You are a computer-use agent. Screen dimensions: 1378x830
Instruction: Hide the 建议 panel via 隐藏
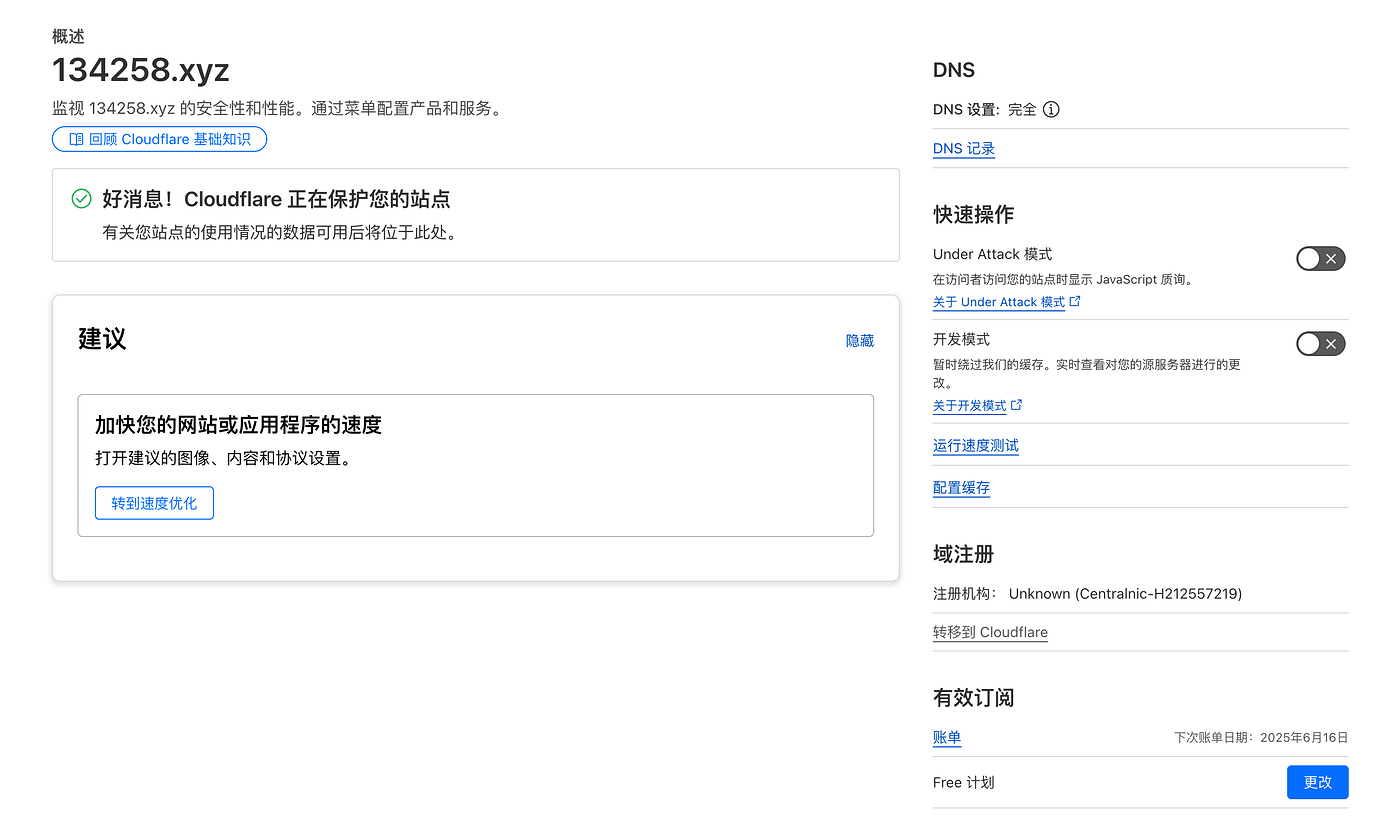pos(860,341)
